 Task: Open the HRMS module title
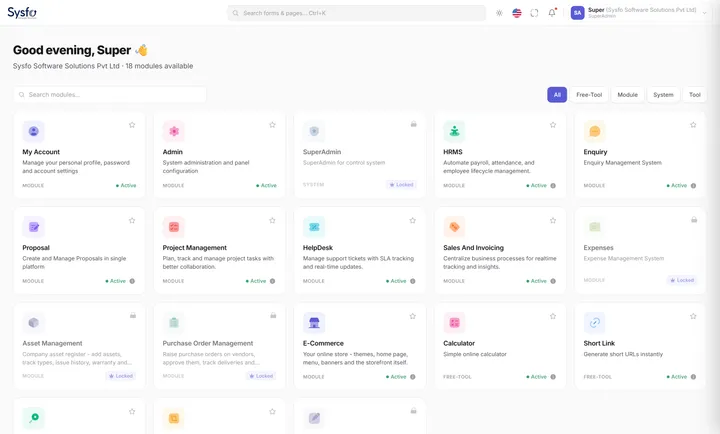[453, 152]
